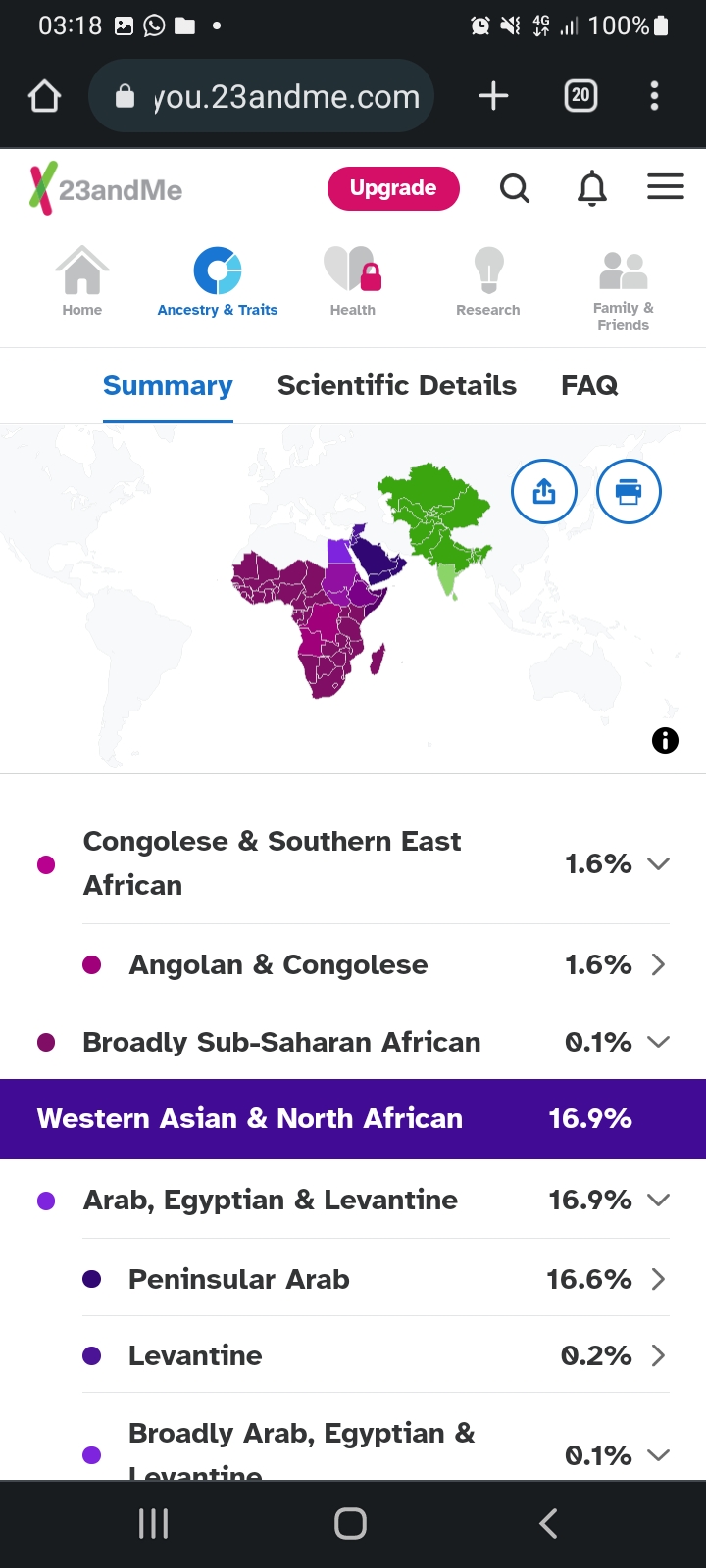Switch to the FAQ tab
The image size is (706, 1568).
(x=589, y=385)
